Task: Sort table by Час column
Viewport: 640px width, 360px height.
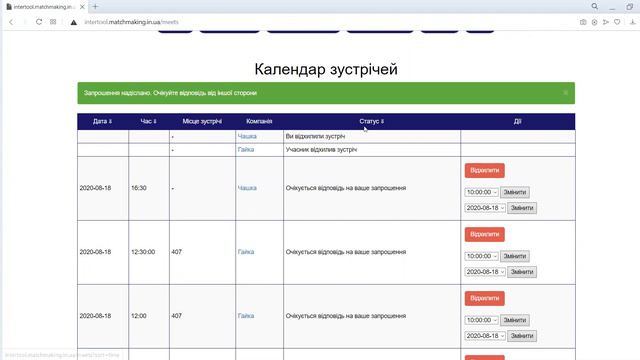Action: coord(149,121)
